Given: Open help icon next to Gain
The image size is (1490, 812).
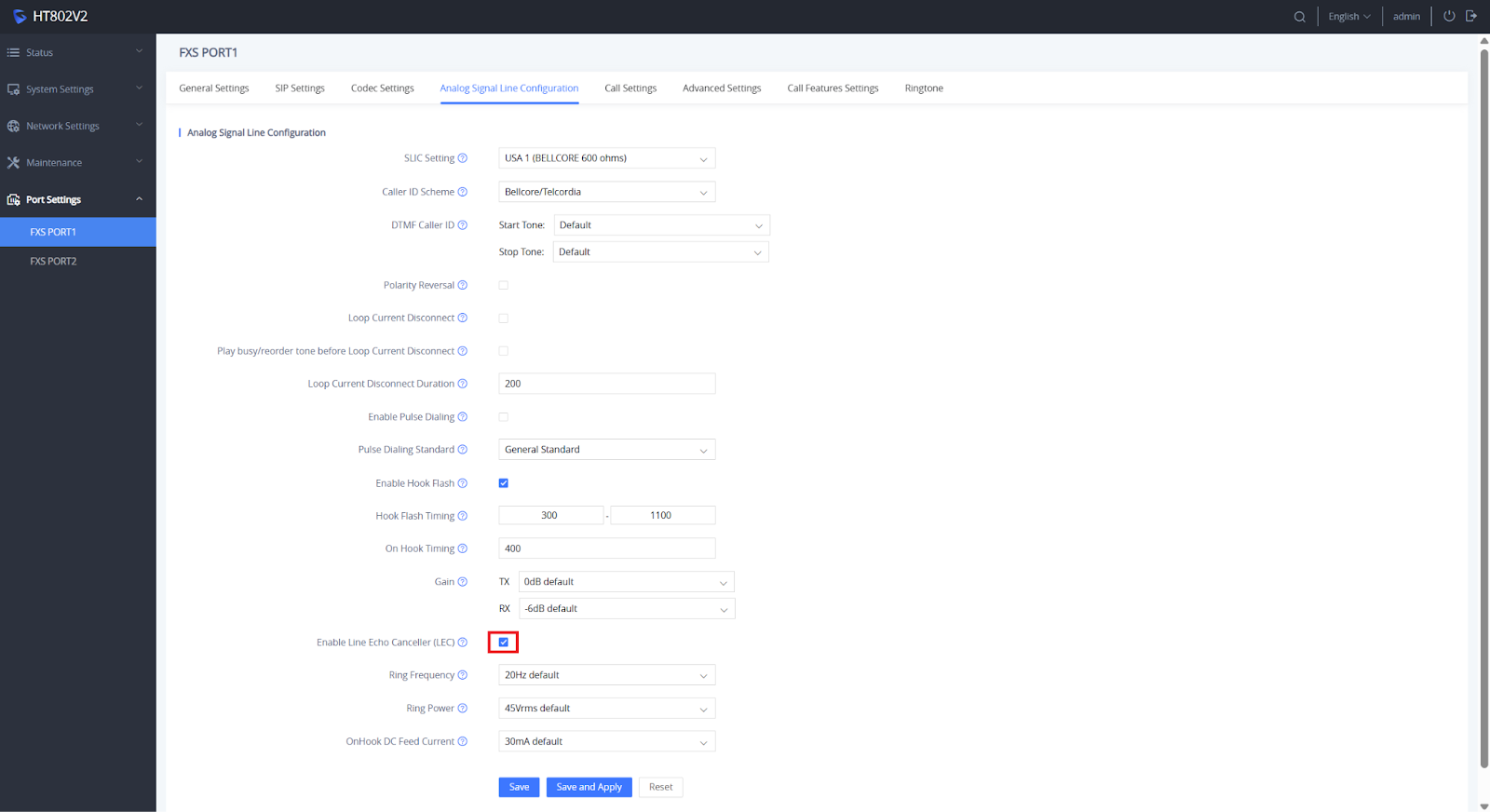Looking at the screenshot, I should pos(462,582).
